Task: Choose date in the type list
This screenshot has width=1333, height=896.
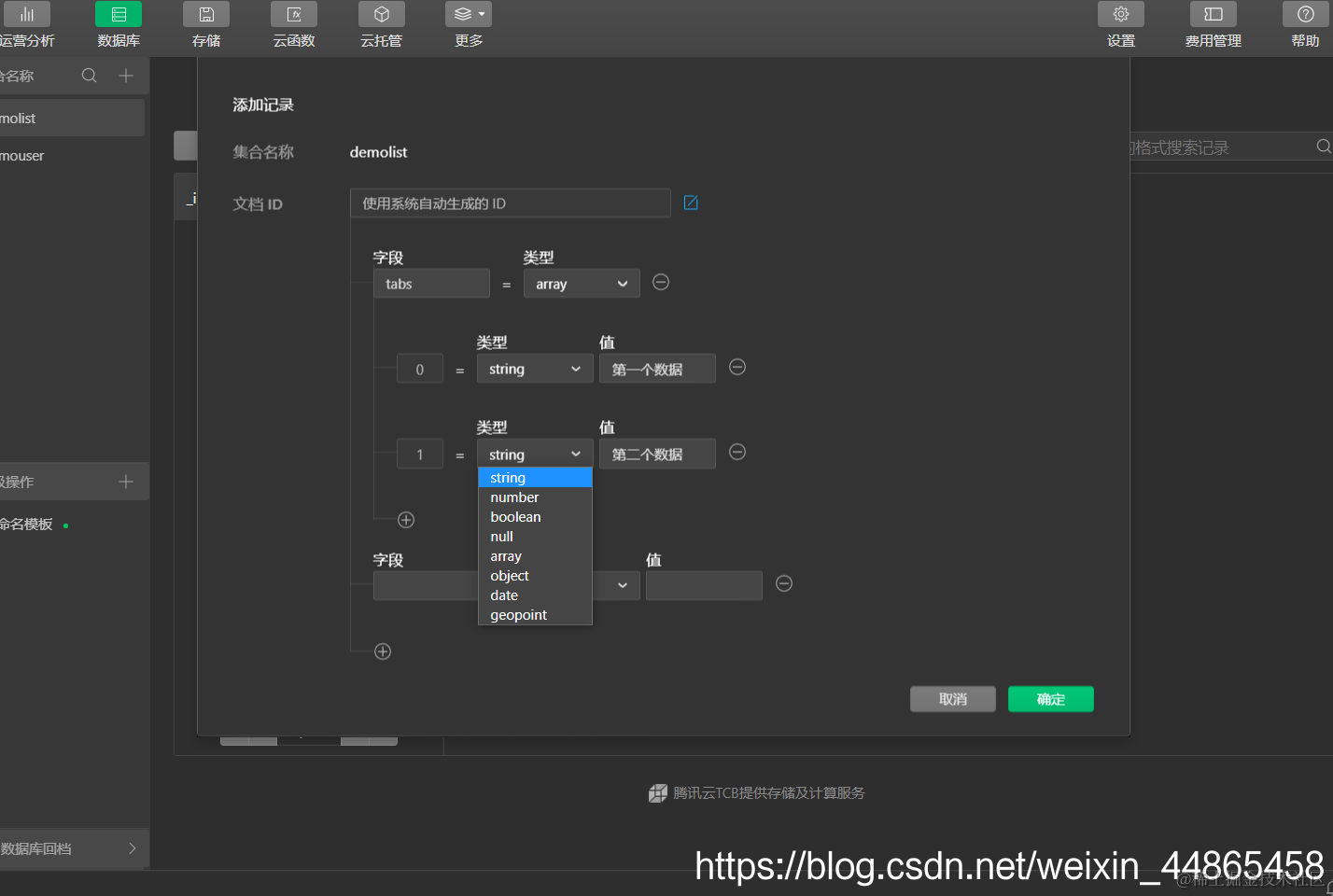Action: [x=535, y=595]
